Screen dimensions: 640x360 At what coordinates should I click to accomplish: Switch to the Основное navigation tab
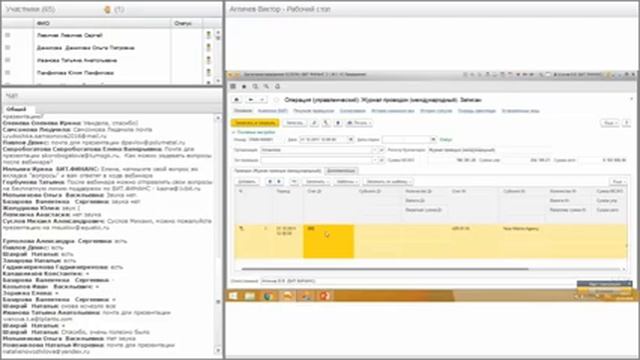243,111
